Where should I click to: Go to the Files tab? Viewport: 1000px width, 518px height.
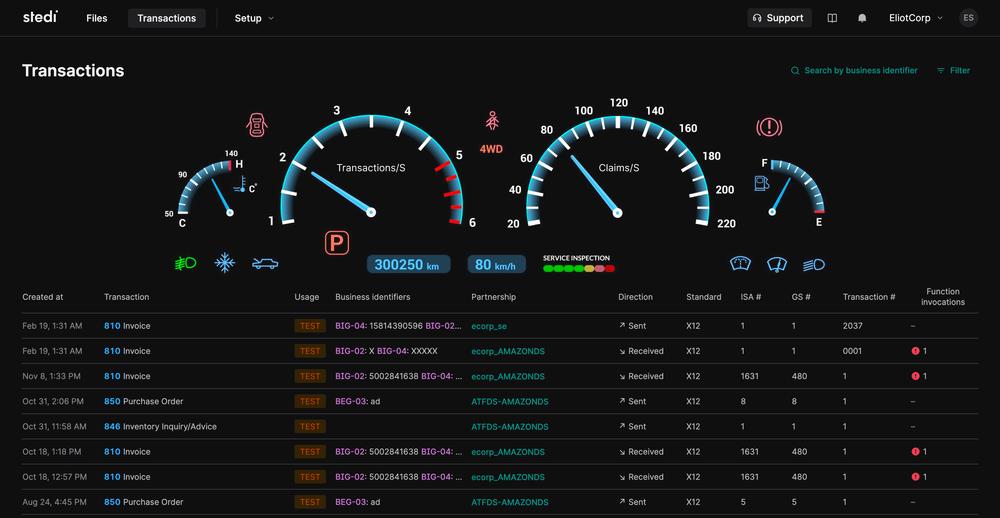point(96,18)
